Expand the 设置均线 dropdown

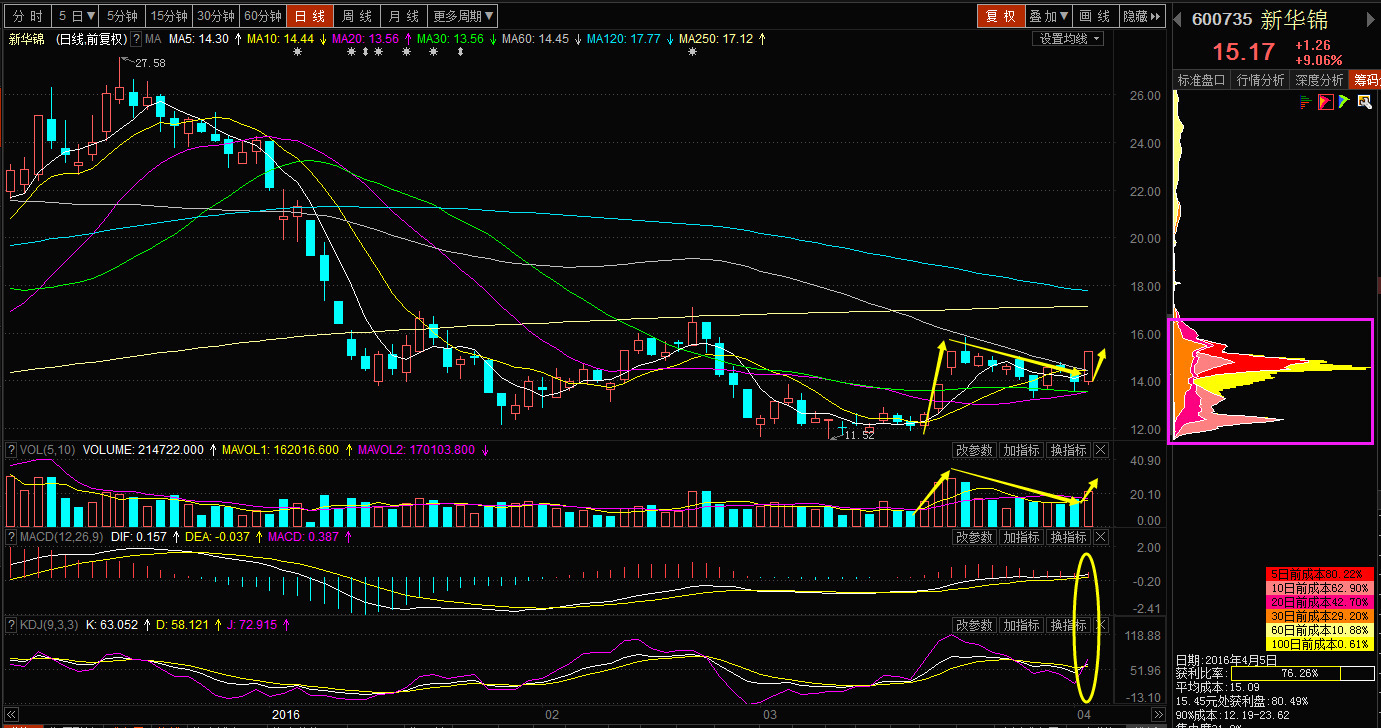pyautogui.click(x=1067, y=38)
